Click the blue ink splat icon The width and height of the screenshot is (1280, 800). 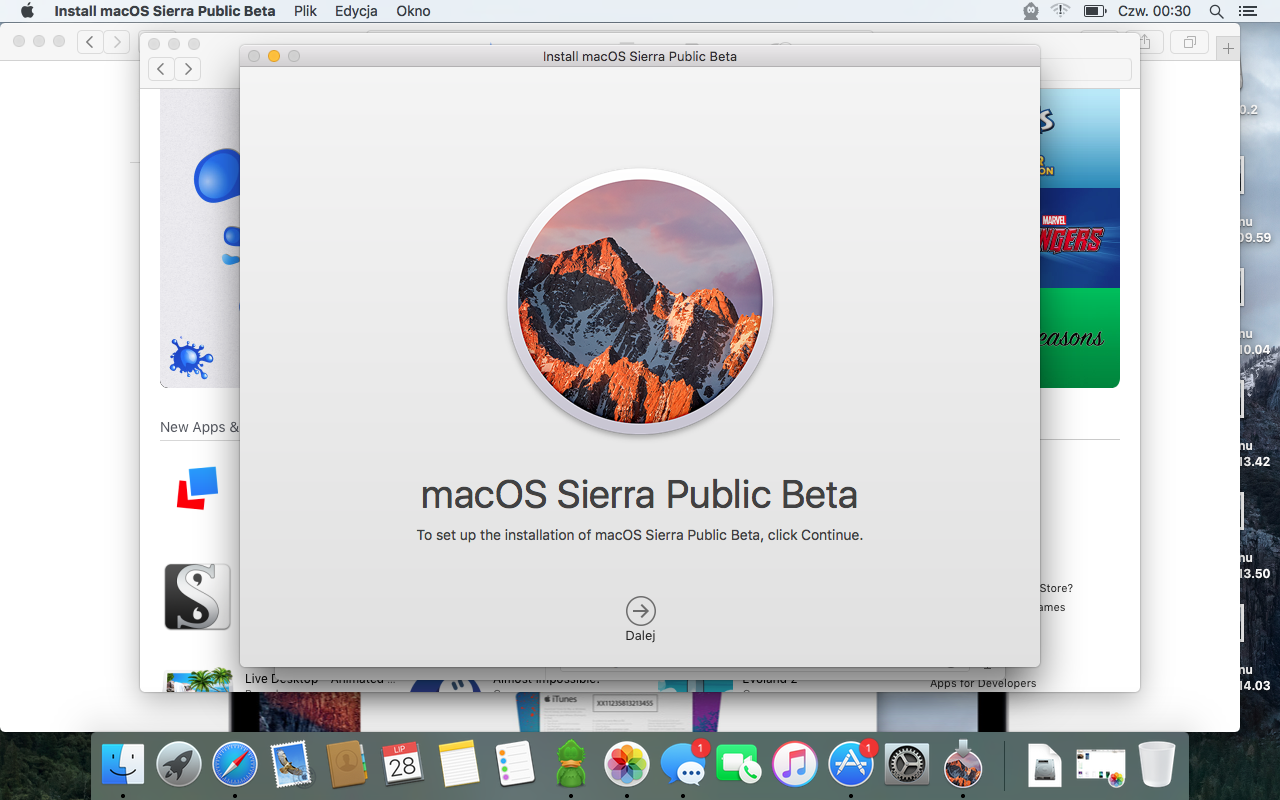(190, 357)
